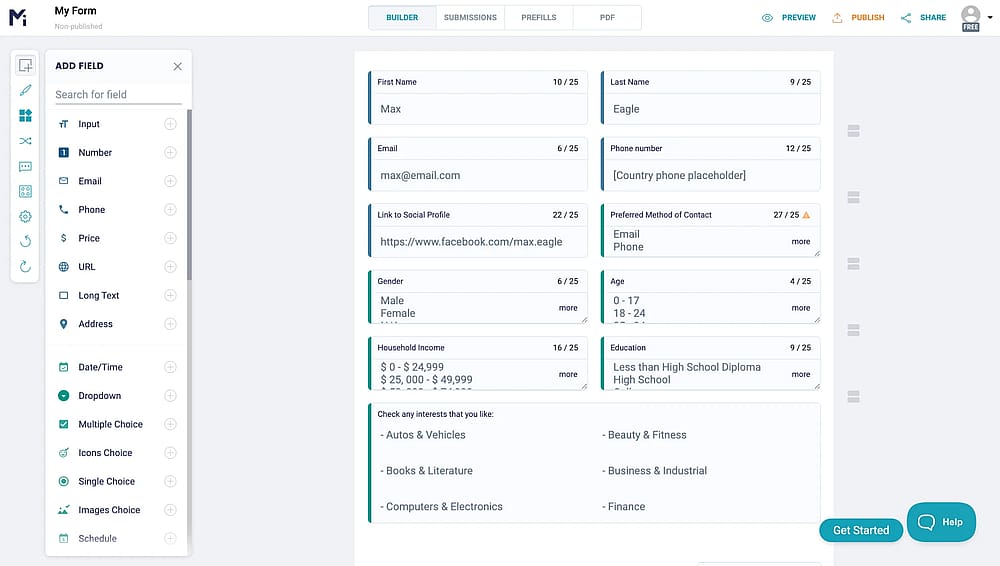Click the undo arrow in sidebar
This screenshot has height=566, width=1000.
tap(26, 241)
